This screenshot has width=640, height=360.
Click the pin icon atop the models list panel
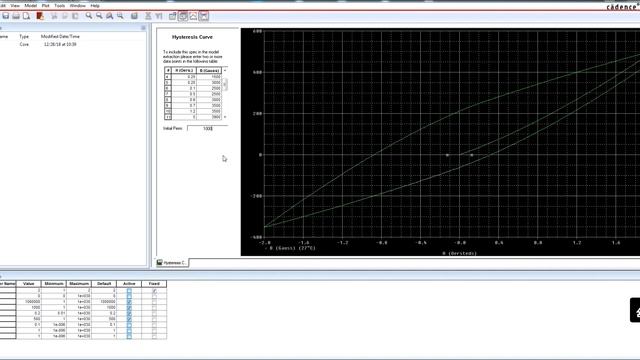[x=143, y=28]
